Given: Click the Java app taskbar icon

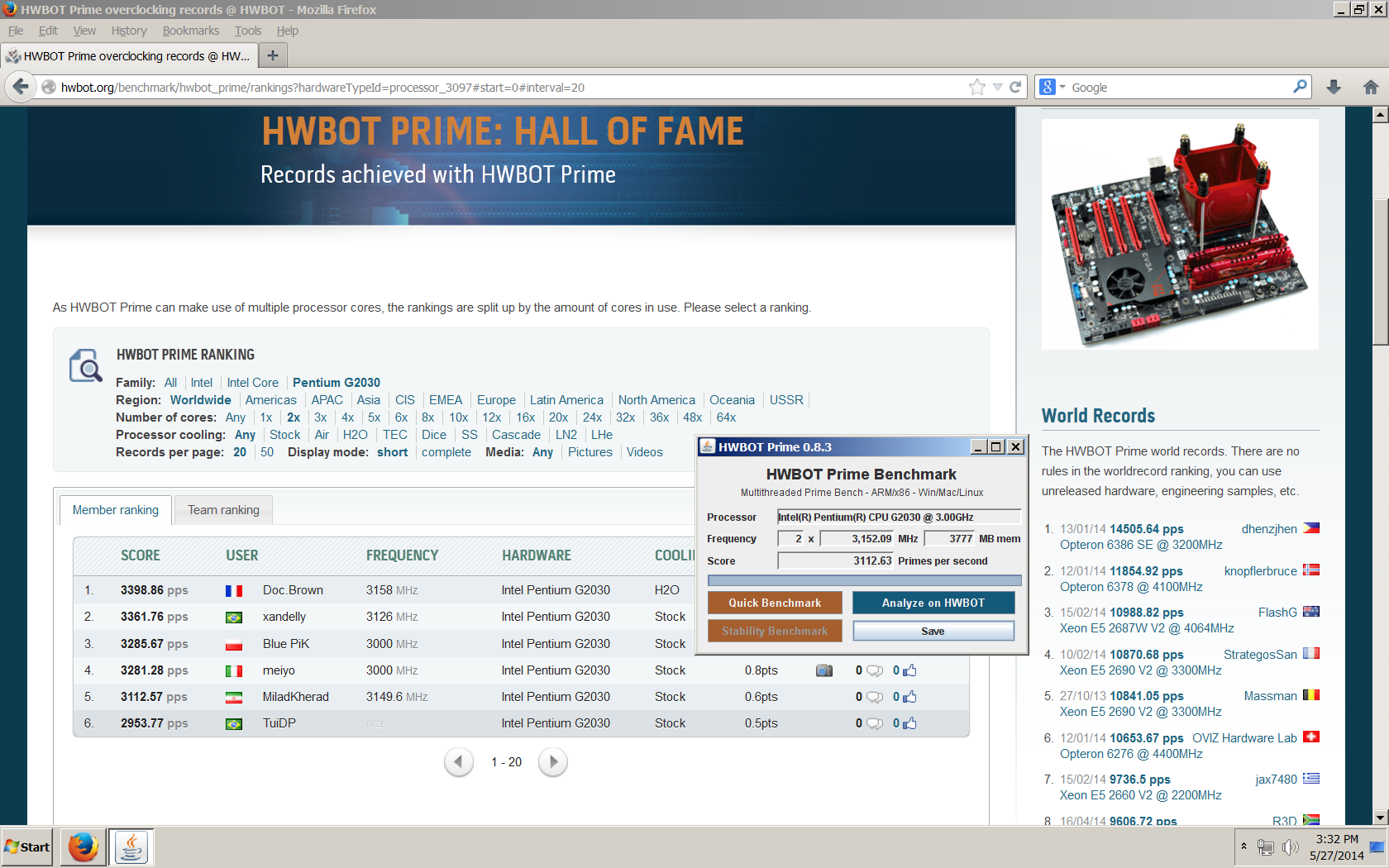Looking at the screenshot, I should pos(131,847).
